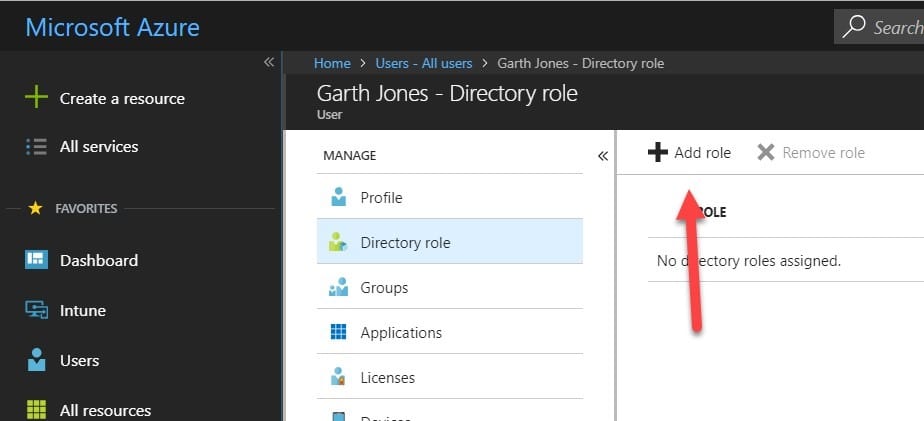Click the Add role button

tap(689, 153)
